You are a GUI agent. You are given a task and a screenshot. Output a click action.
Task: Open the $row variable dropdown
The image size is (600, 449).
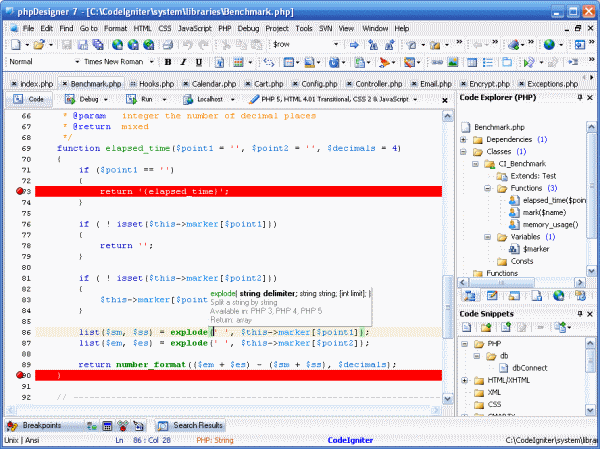click(x=336, y=44)
